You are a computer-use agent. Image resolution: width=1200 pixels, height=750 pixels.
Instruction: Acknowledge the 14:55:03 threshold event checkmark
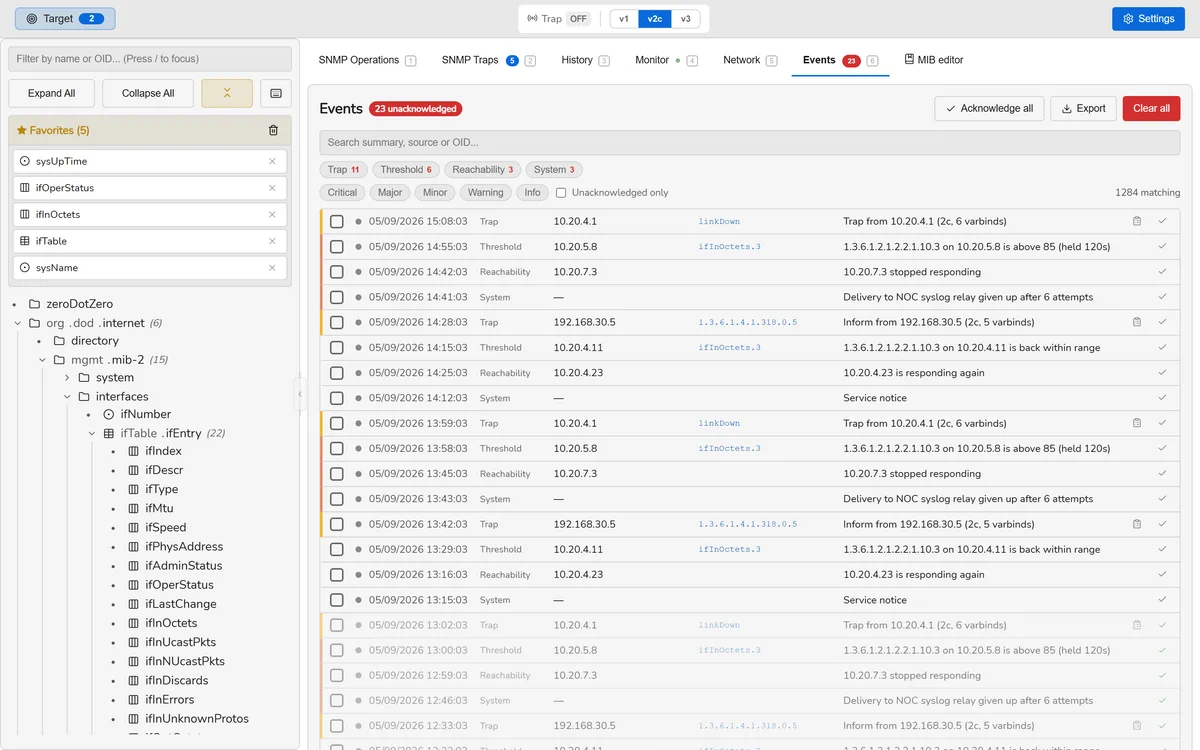coord(1162,246)
